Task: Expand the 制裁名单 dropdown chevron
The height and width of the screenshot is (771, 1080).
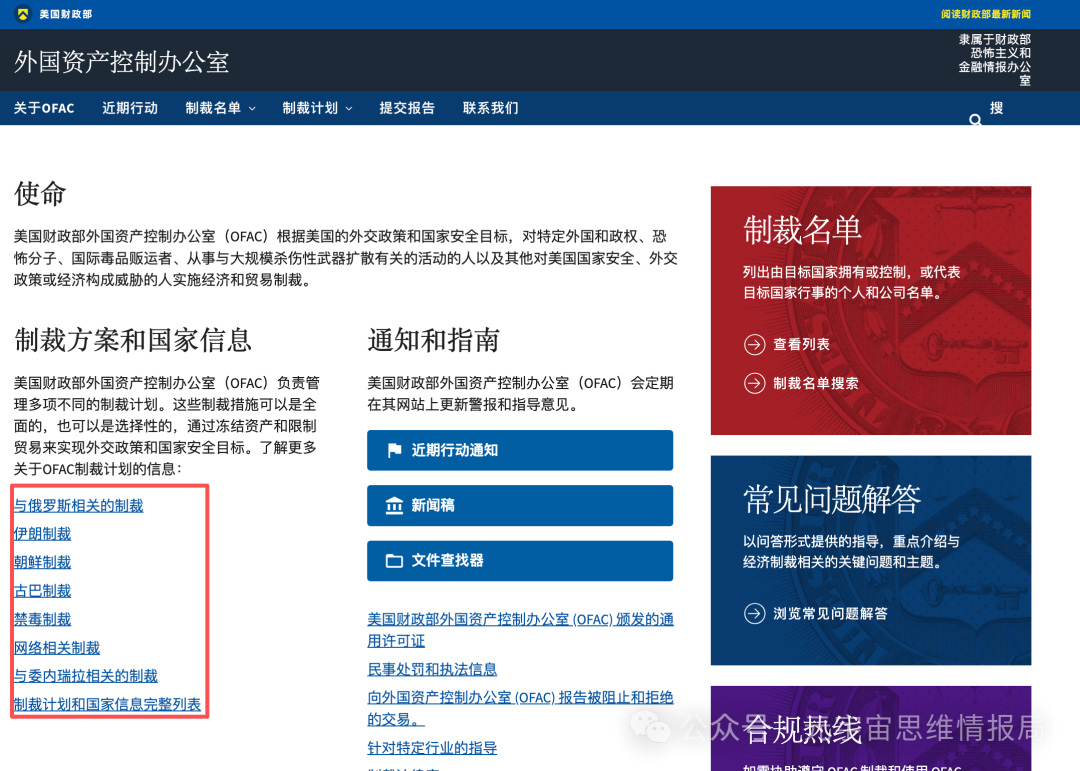Action: coord(252,109)
